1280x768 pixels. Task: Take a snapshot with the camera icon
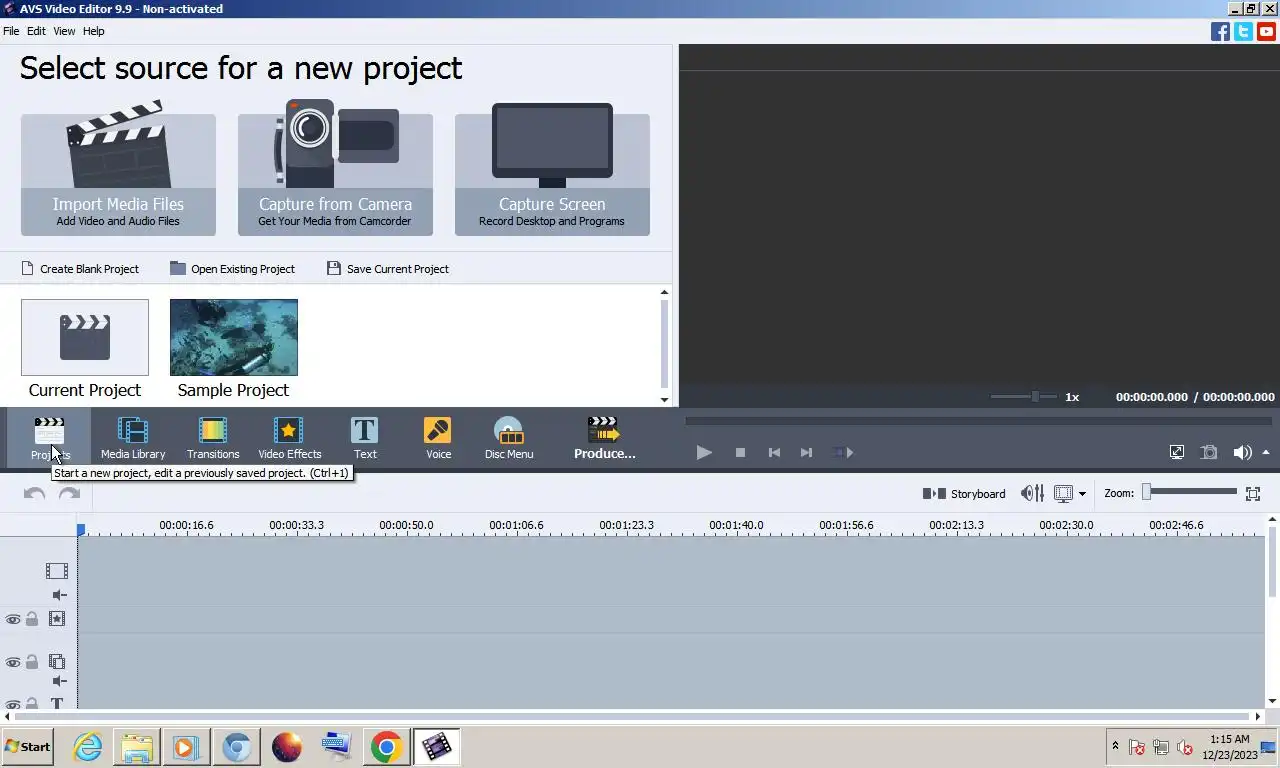[1209, 452]
